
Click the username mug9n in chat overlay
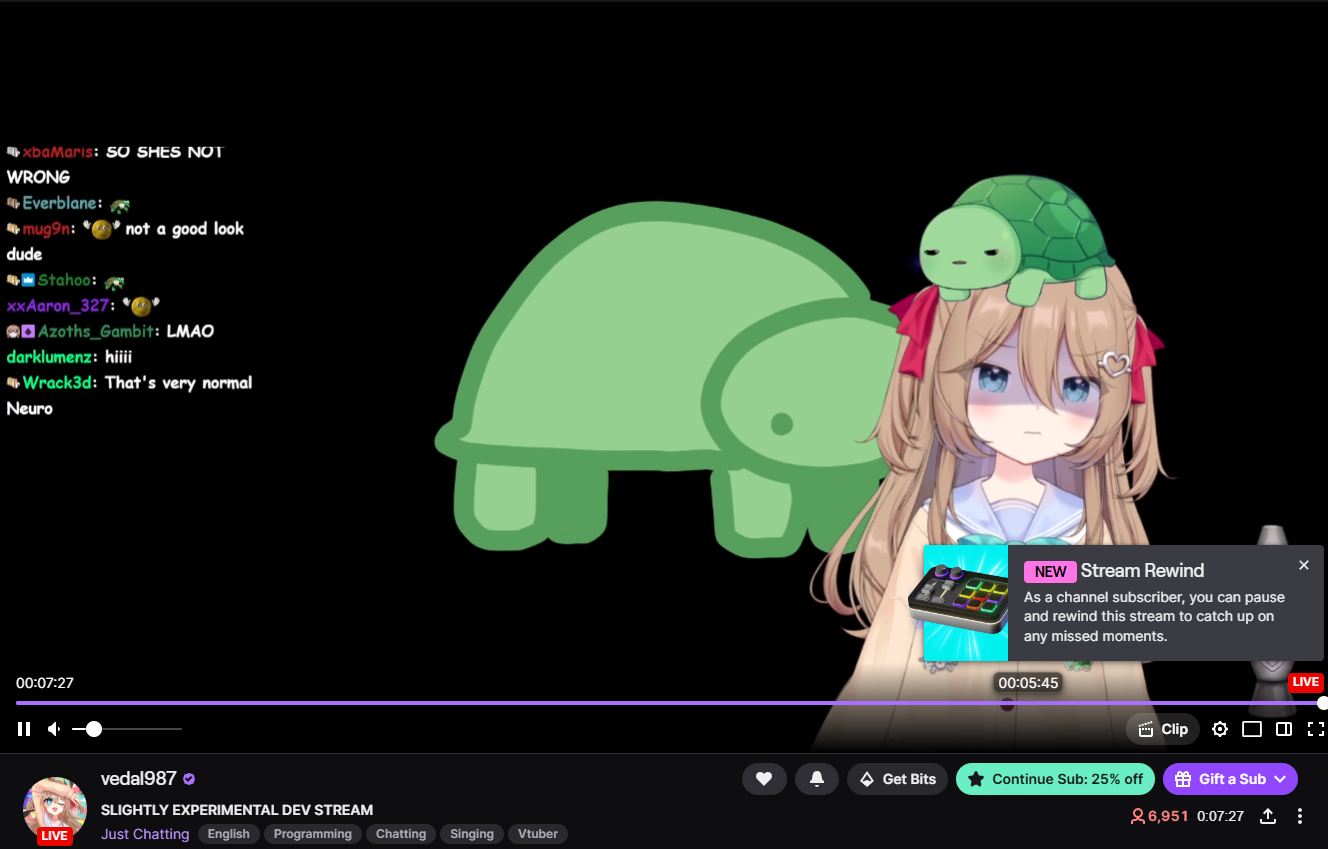click(x=49, y=229)
